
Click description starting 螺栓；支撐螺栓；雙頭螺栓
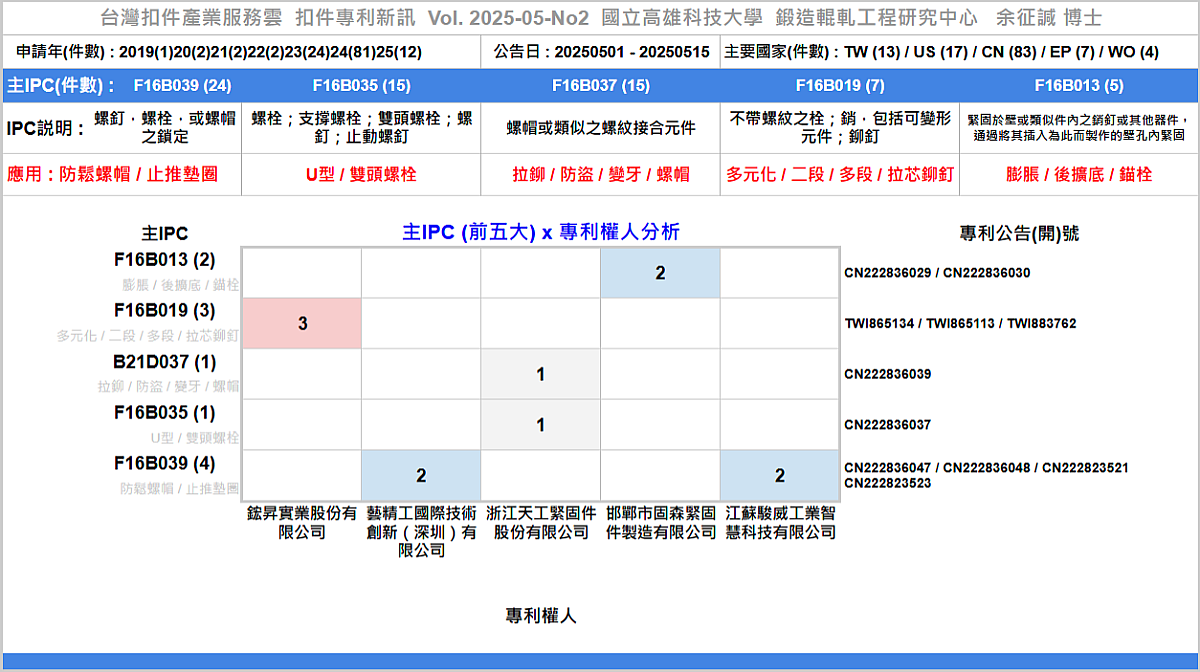[x=361, y=128]
